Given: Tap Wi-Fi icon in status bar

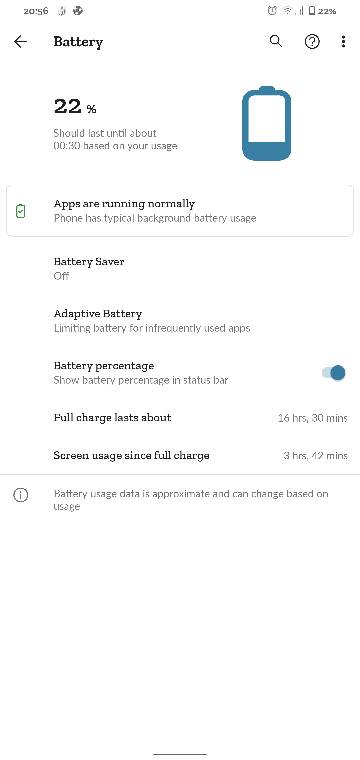Looking at the screenshot, I should (x=288, y=11).
